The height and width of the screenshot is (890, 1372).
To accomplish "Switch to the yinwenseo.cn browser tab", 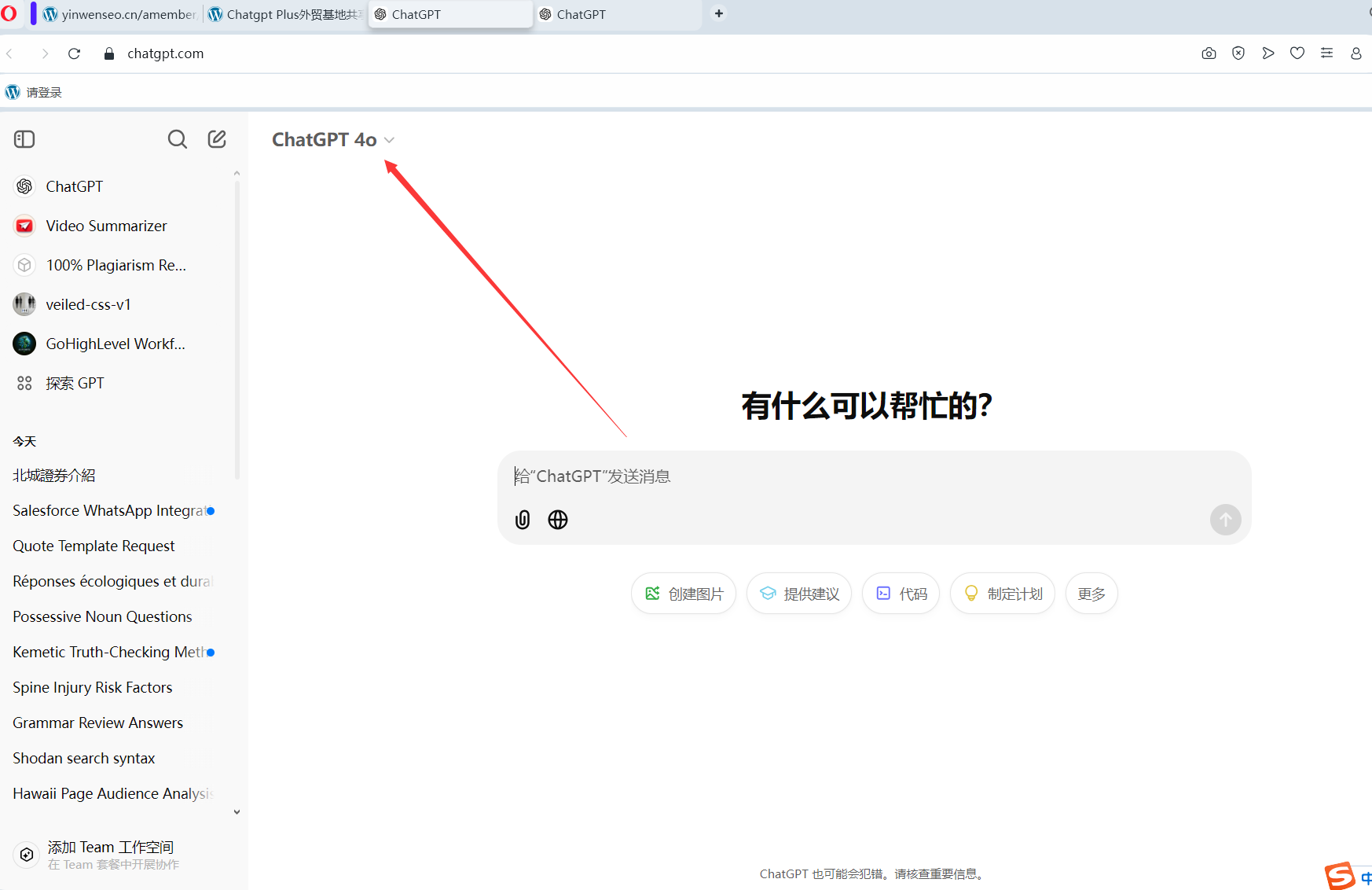I will click(x=122, y=14).
